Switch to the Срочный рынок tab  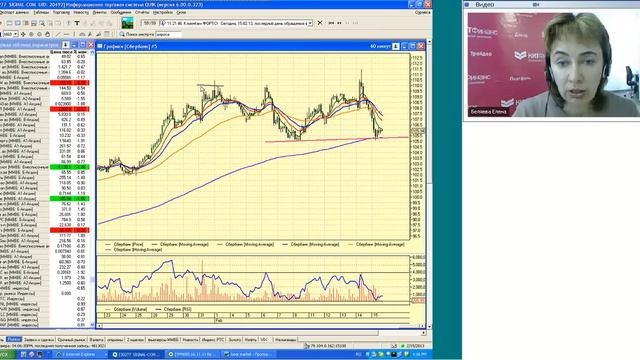71,339
